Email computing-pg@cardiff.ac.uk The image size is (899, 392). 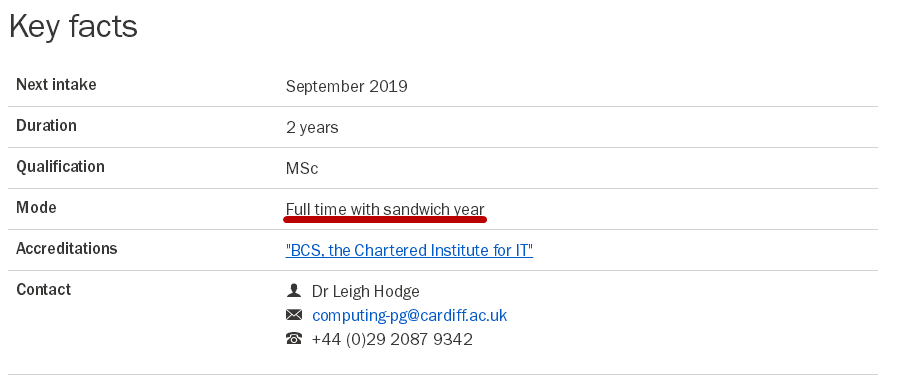[409, 315]
